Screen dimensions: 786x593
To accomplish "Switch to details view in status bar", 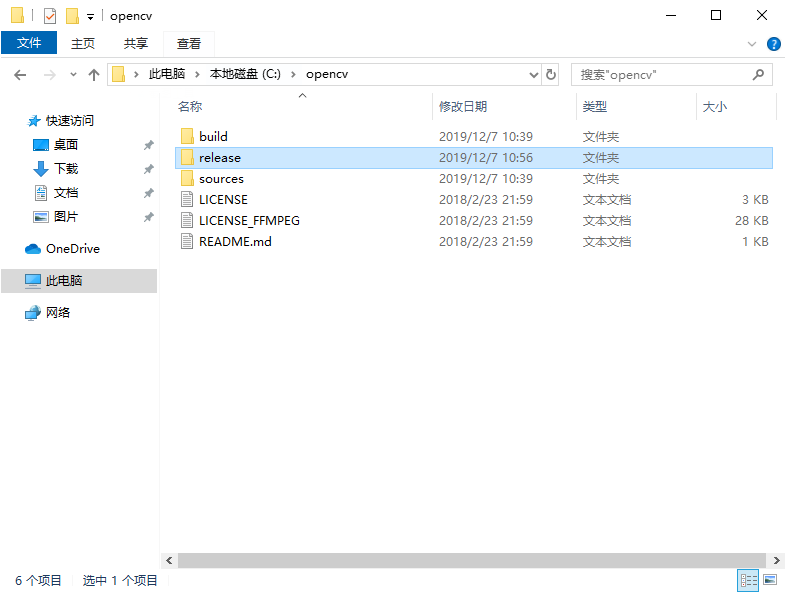I will (x=748, y=580).
